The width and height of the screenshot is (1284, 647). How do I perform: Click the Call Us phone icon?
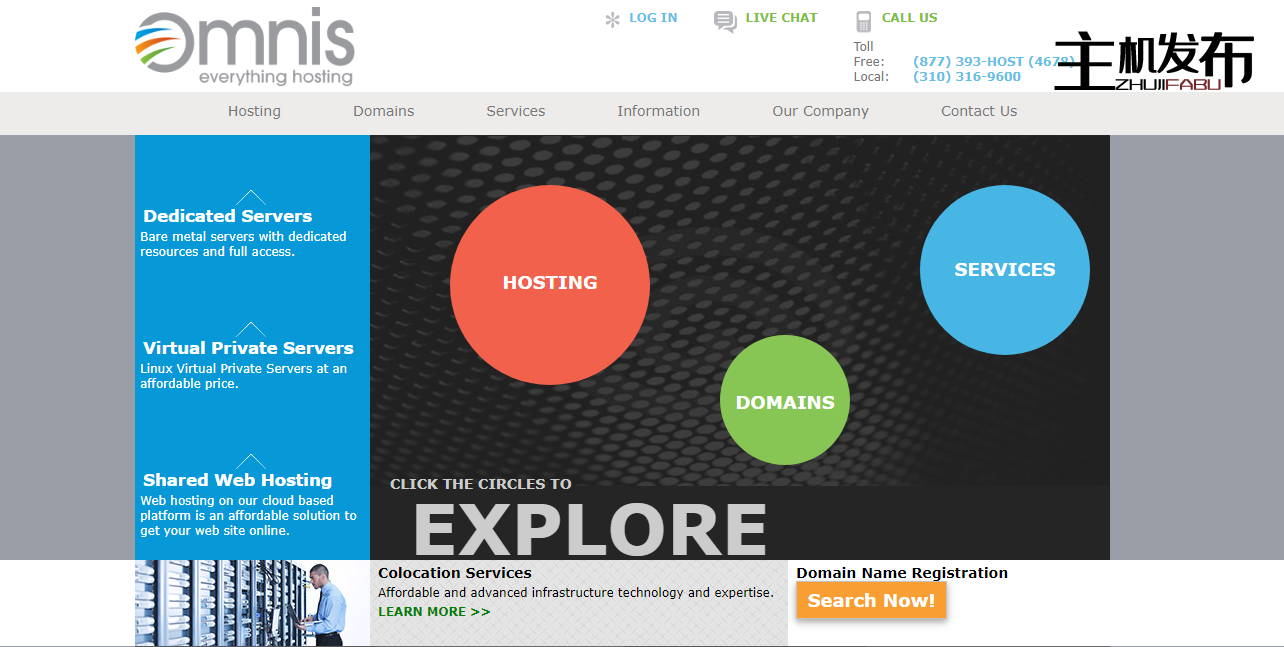click(863, 21)
